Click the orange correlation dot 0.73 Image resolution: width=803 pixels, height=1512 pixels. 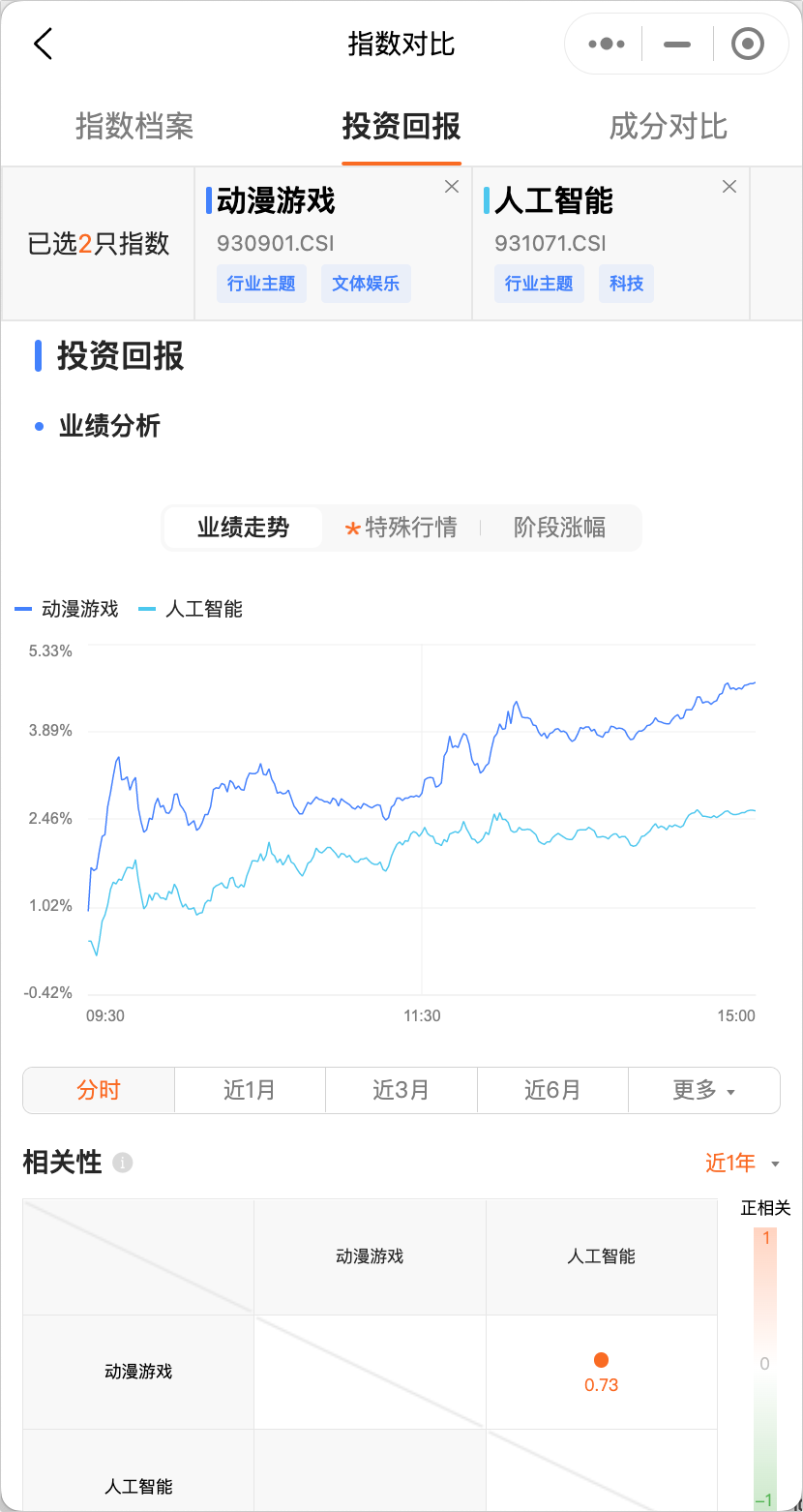click(601, 1361)
